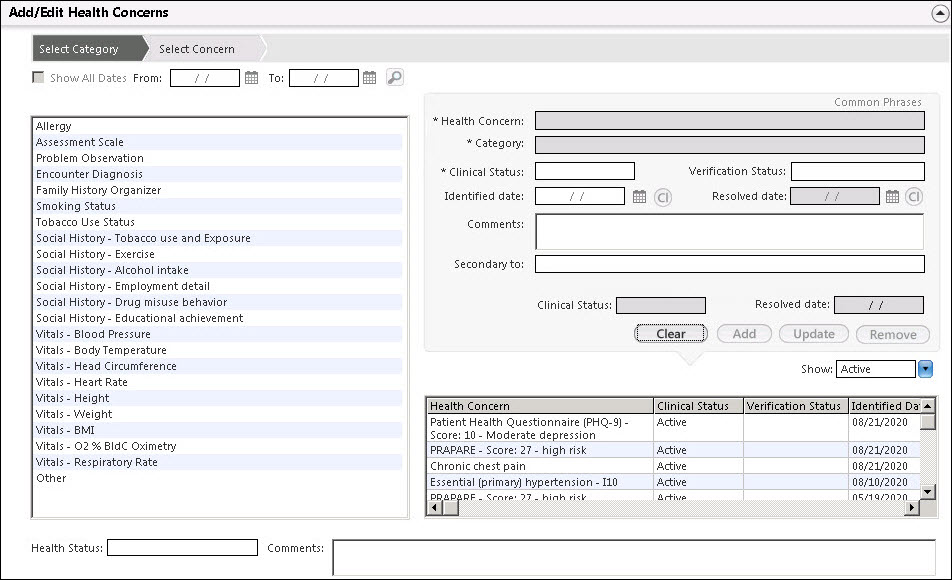The width and height of the screenshot is (952, 580).
Task: Select Social History - Tobacco use and Exposure
Action: click(219, 238)
